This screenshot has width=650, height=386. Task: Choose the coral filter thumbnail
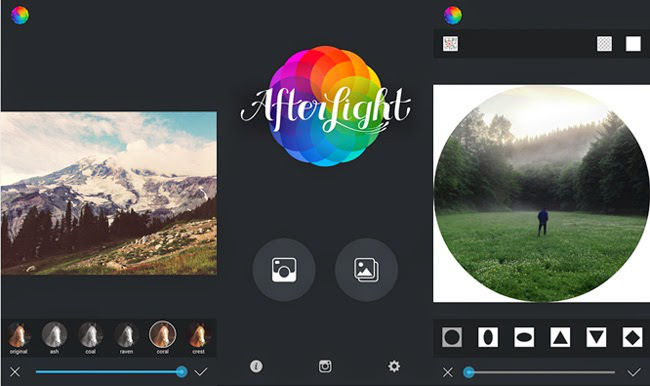click(162, 338)
